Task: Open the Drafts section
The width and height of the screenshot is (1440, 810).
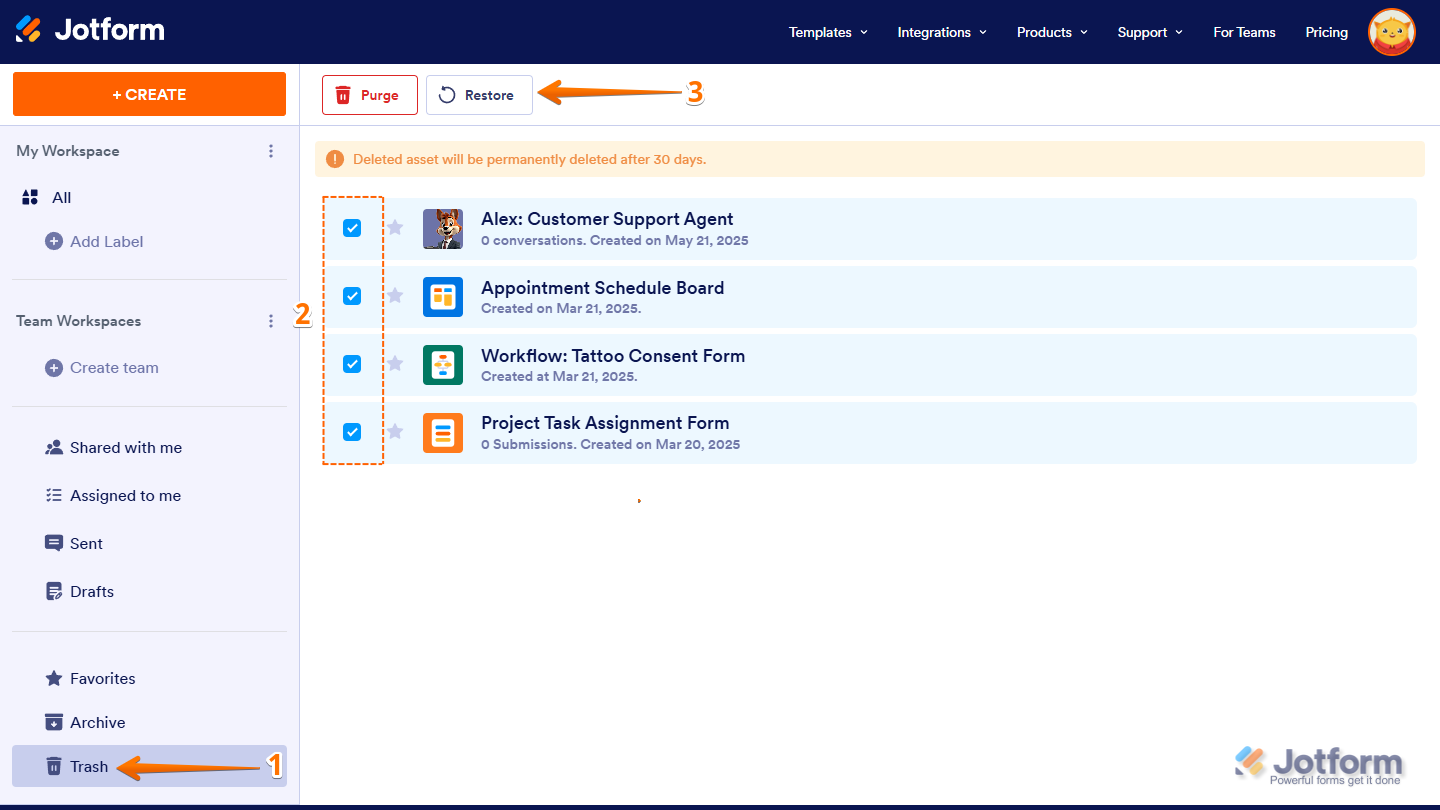Action: point(91,591)
